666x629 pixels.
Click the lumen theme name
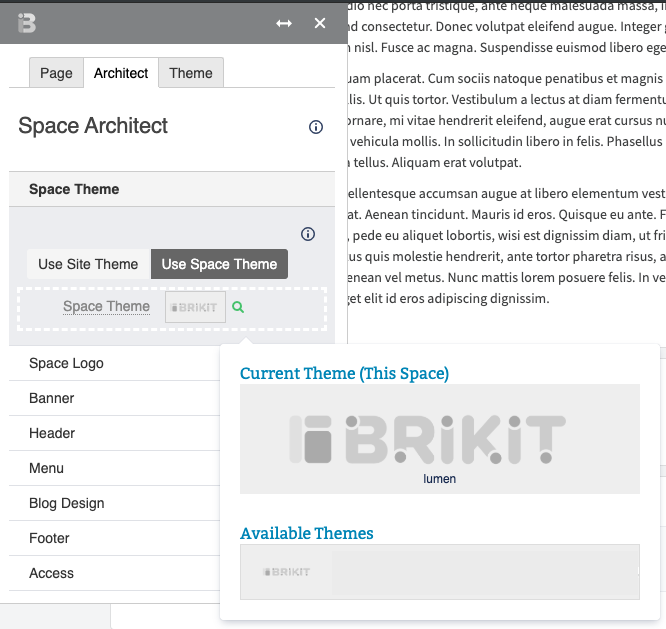440,479
